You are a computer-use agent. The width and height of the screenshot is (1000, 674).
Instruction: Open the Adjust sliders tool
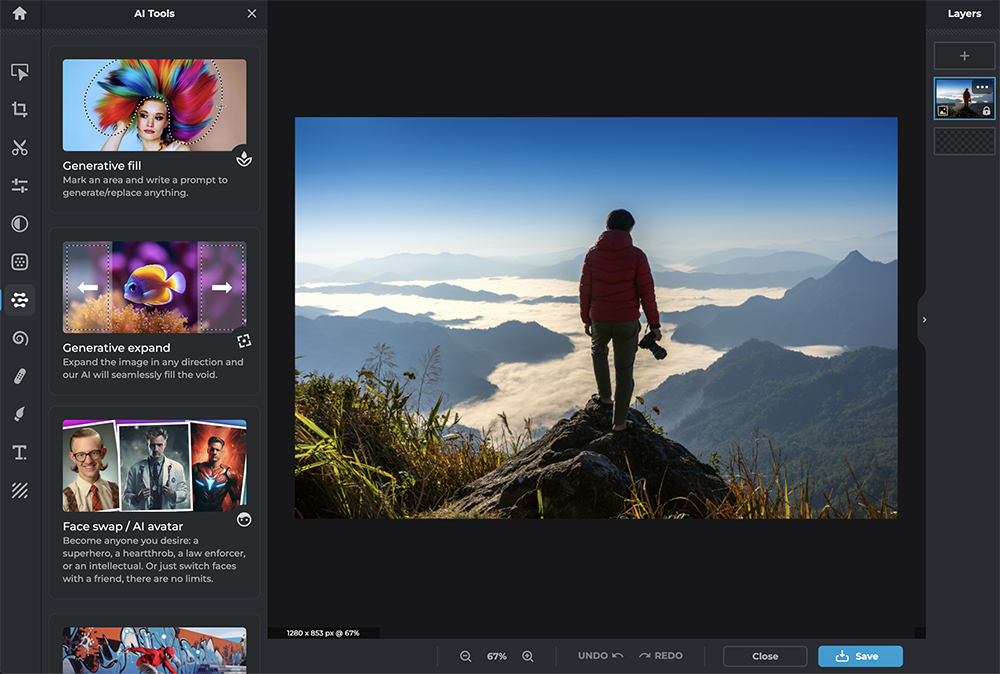(20, 186)
